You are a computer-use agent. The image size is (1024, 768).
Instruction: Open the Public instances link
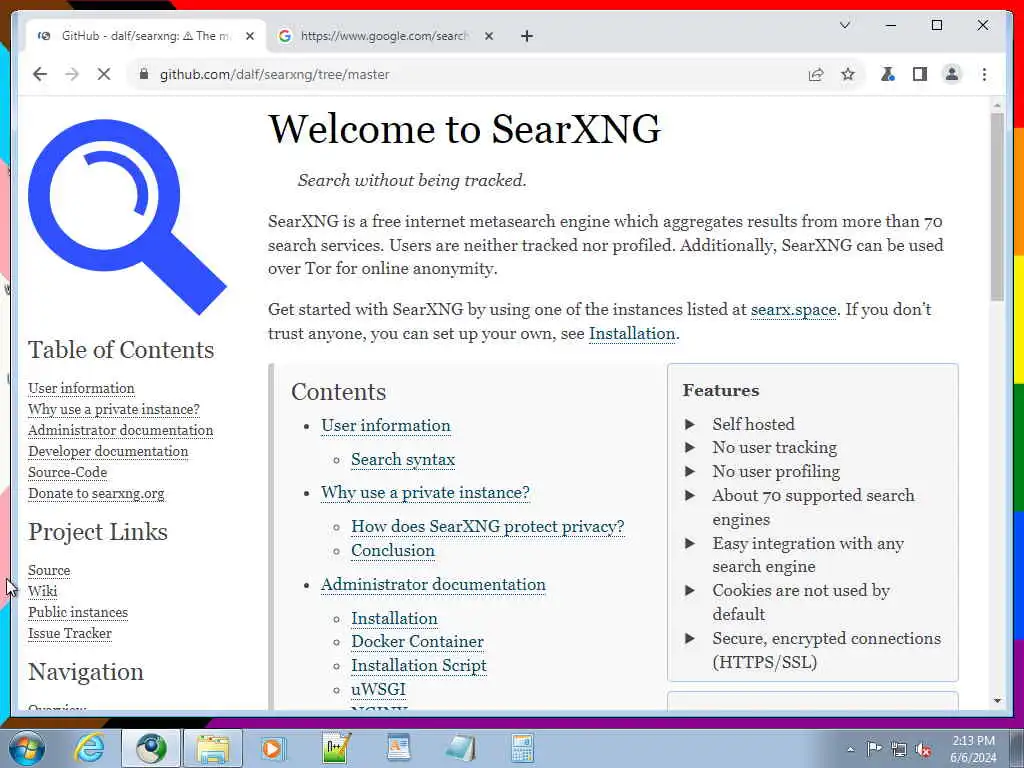point(78,613)
